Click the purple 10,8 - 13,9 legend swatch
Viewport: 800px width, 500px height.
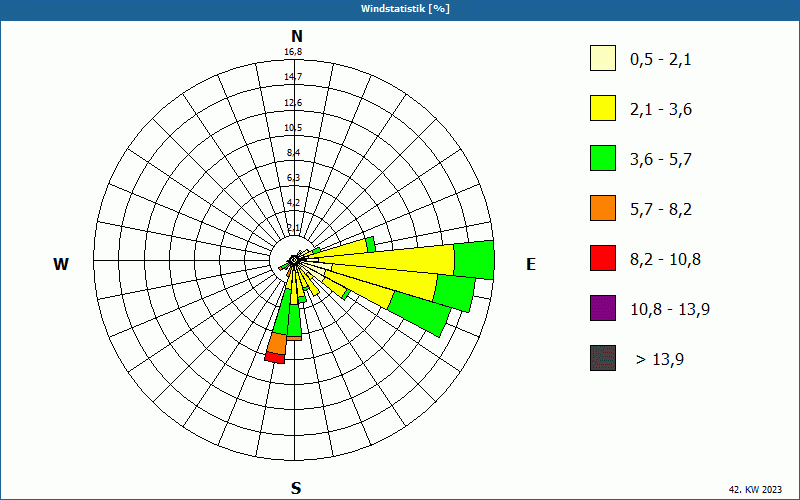[x=603, y=308]
